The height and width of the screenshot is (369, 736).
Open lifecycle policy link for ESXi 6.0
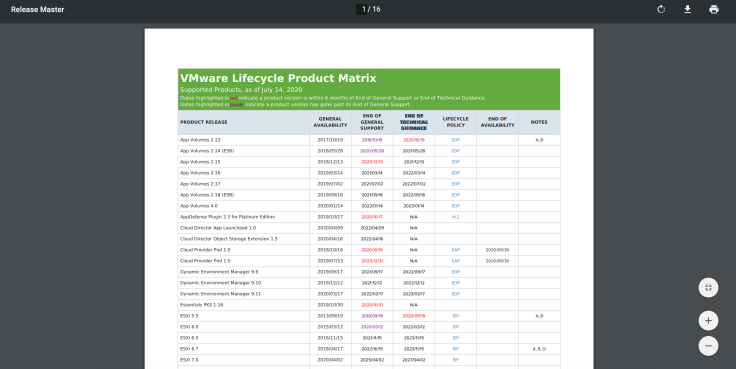(x=455, y=327)
